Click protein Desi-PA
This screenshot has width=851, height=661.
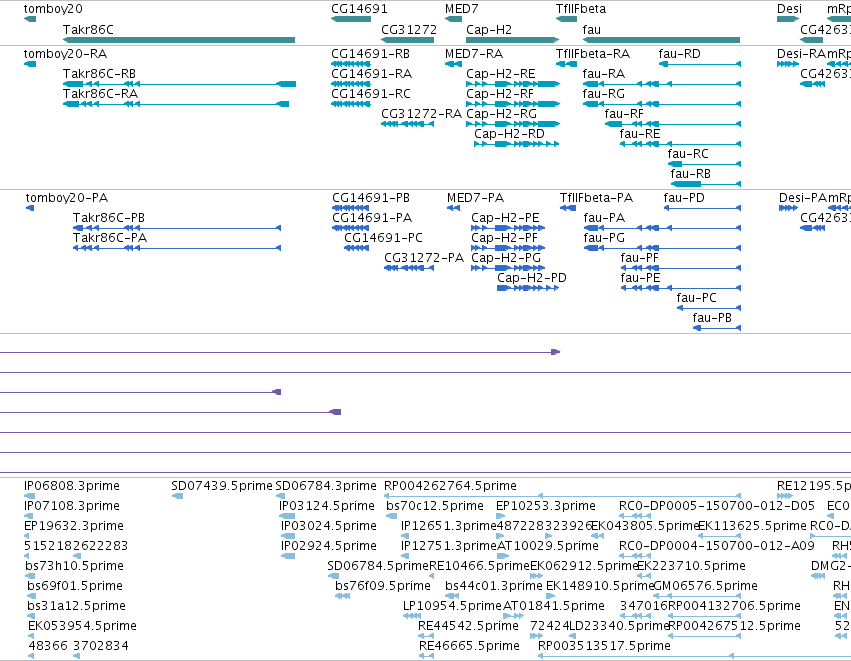point(803,198)
